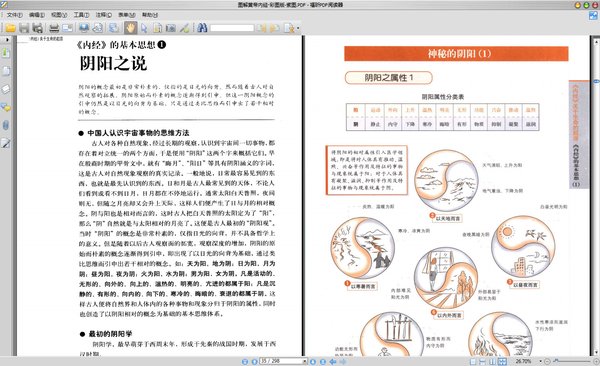Click the print icon
The width and height of the screenshot is (600, 366).
[x=54, y=28]
